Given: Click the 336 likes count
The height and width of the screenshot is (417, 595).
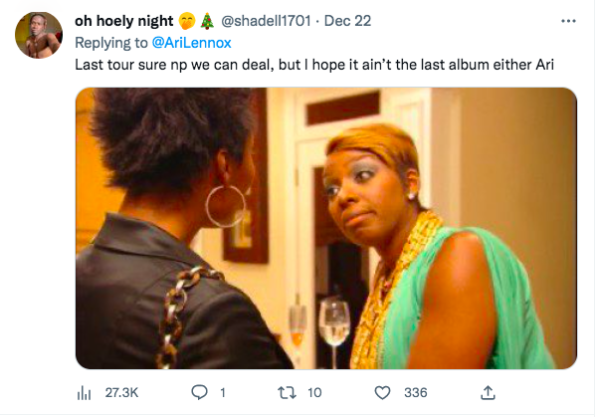Looking at the screenshot, I should 416,392.
